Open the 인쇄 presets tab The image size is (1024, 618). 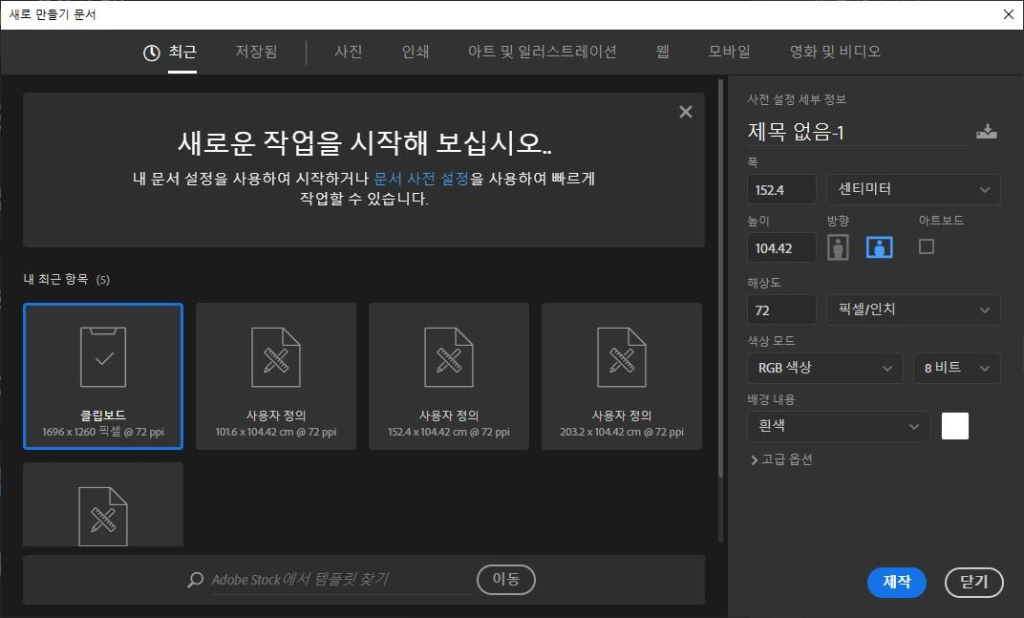point(415,52)
